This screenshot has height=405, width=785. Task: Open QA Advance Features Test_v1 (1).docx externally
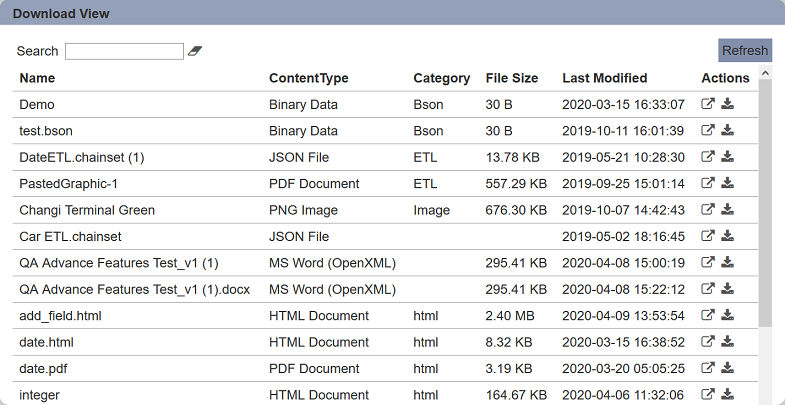coord(707,289)
